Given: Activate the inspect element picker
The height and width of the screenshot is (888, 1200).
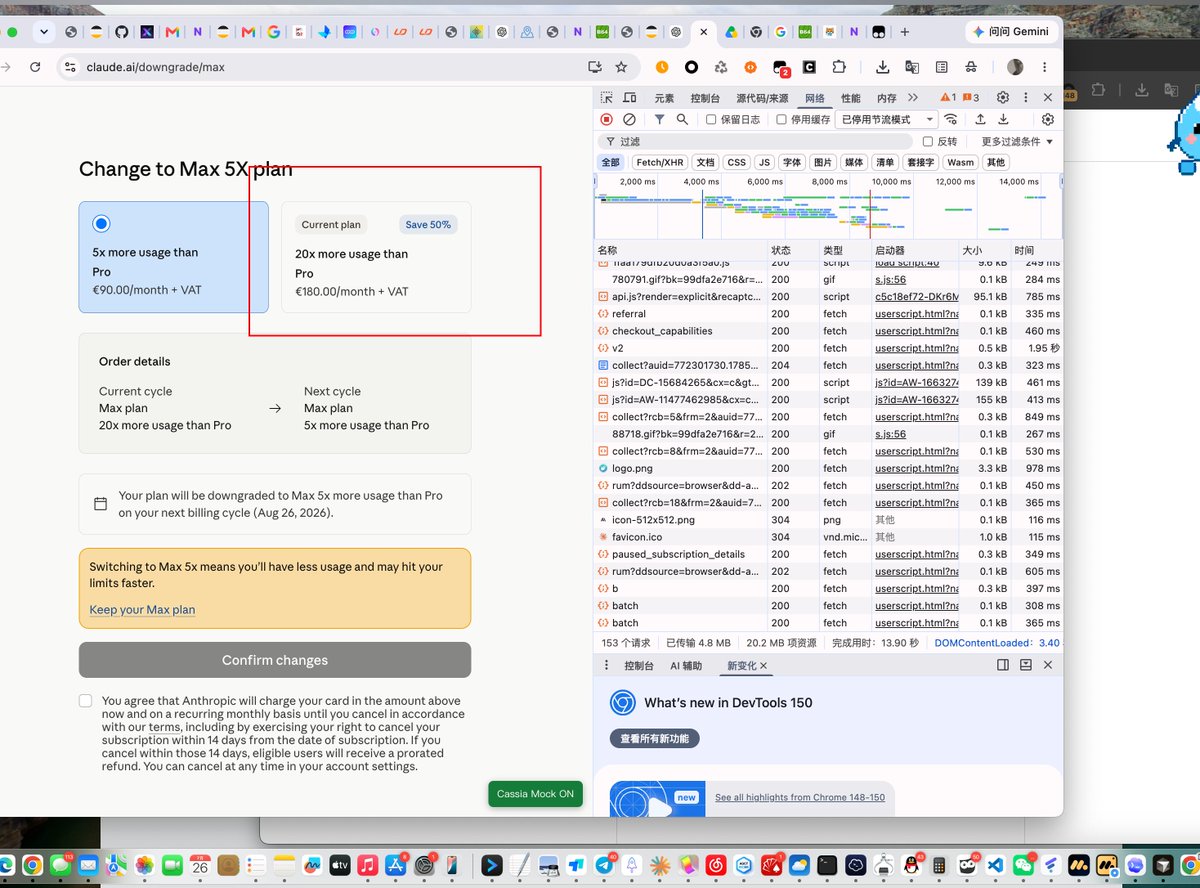Looking at the screenshot, I should [607, 98].
